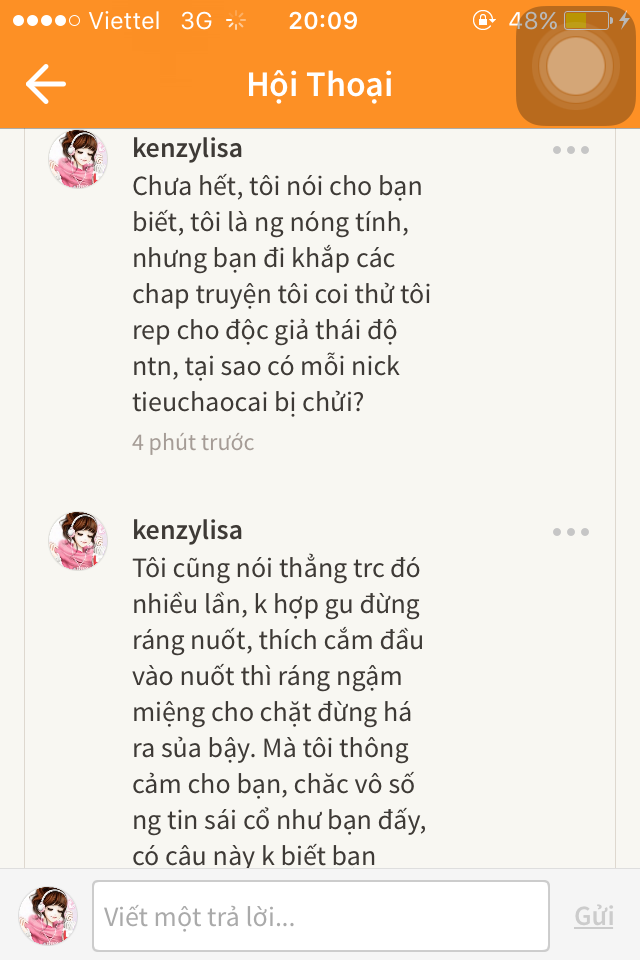The image size is (640, 960).
Task: Tap kenzylisa avatar on first comment
Action: coord(78,159)
